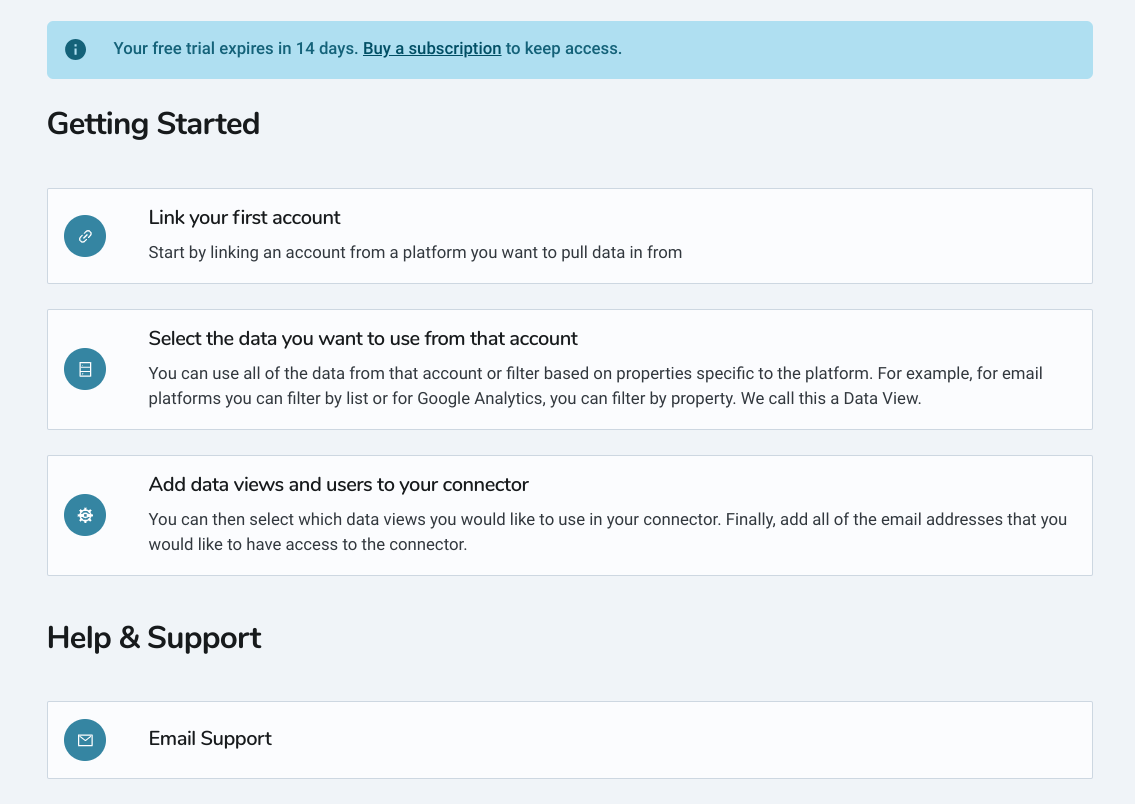Screen dimensions: 1135x804
Task: Open the Select the data card
Action: (x=568, y=369)
